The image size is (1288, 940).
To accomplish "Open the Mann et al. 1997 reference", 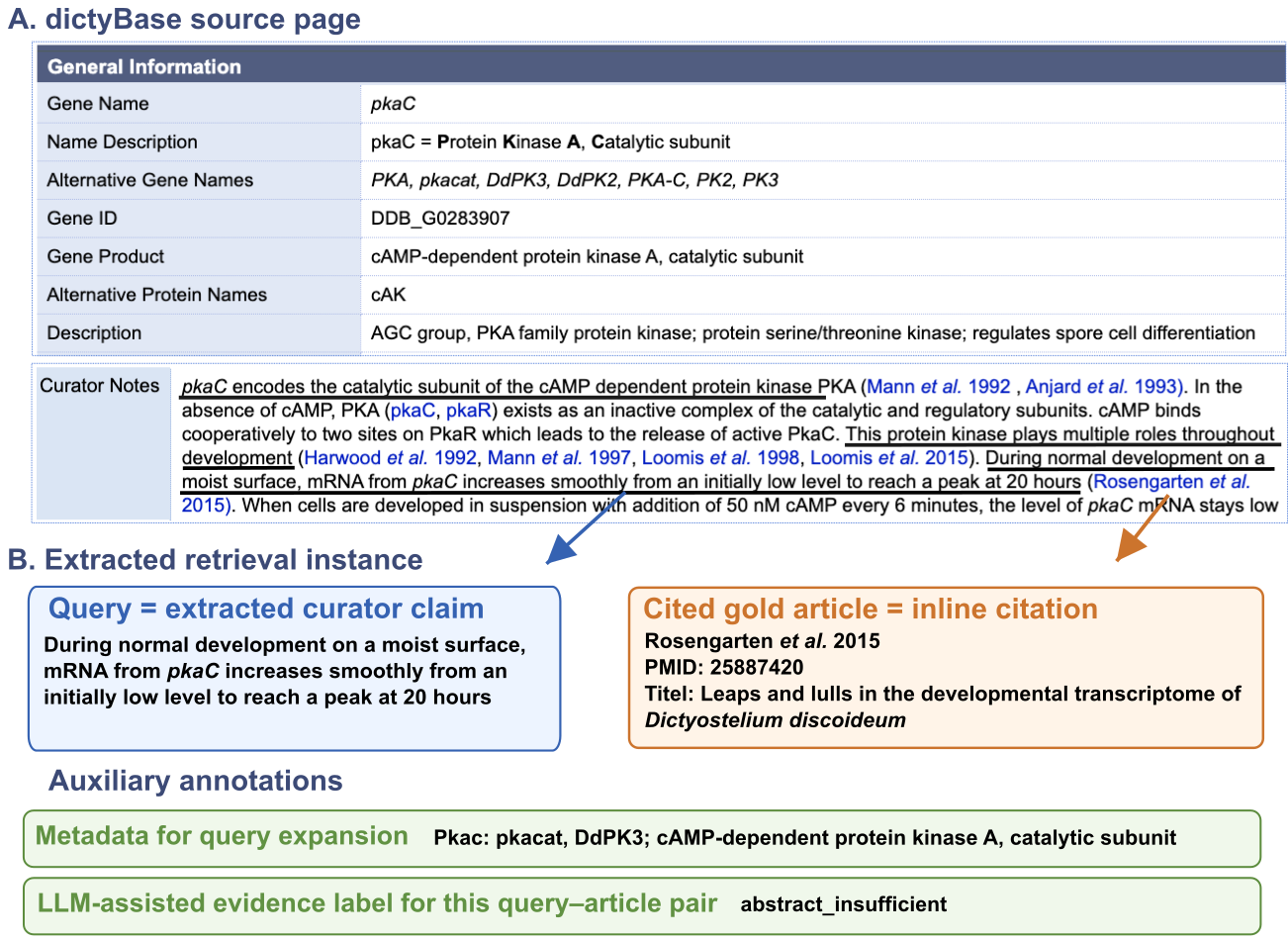I will (559, 457).
